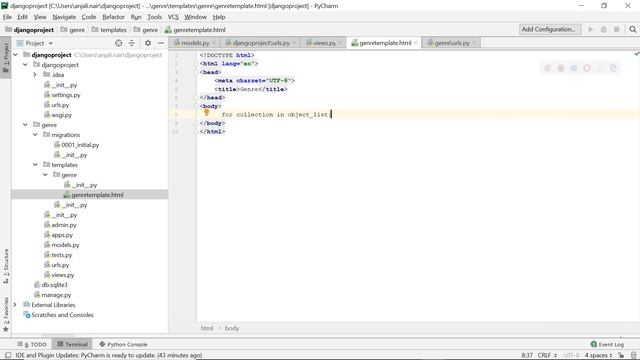The width and height of the screenshot is (640, 360).
Task: Open the Structure side tool window stripe
Action: tap(6, 266)
